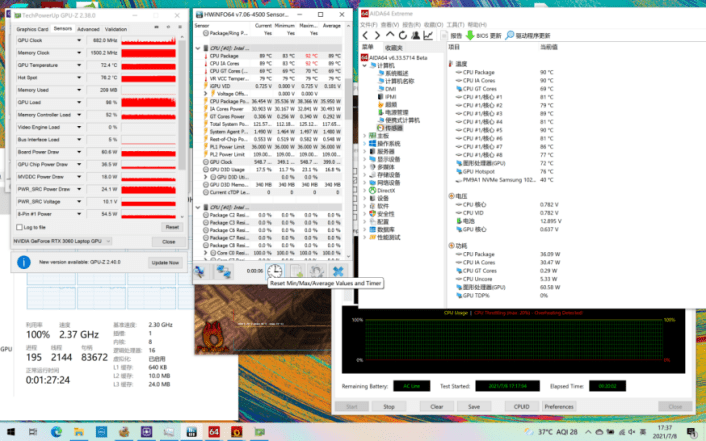Open Hot Spot sensor dropdown
This screenshot has height=441, width=706.
79,77
